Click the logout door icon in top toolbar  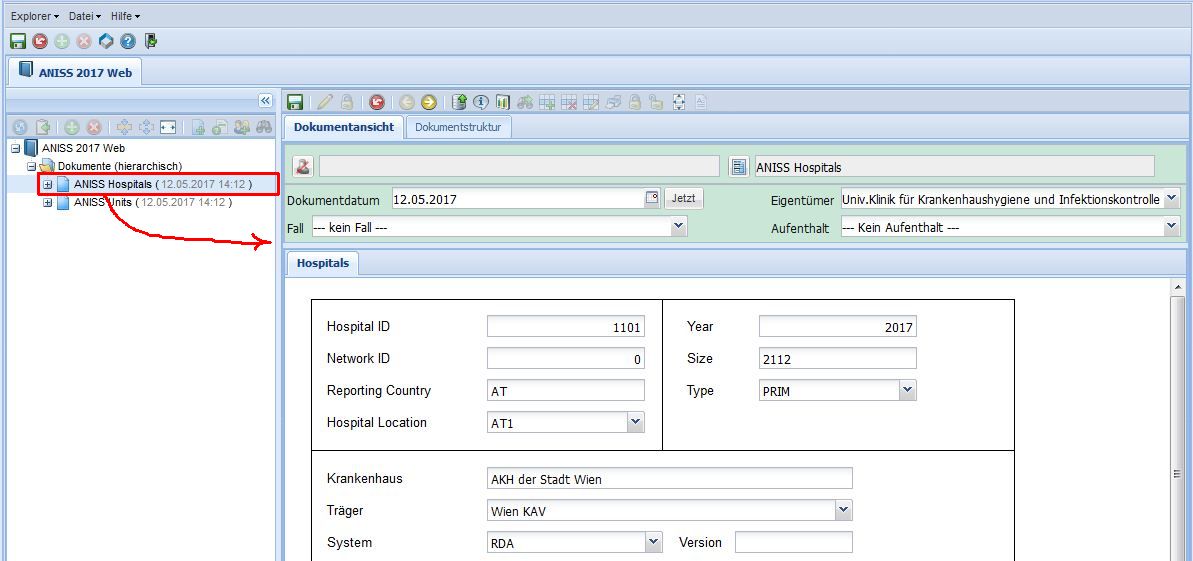click(x=151, y=41)
